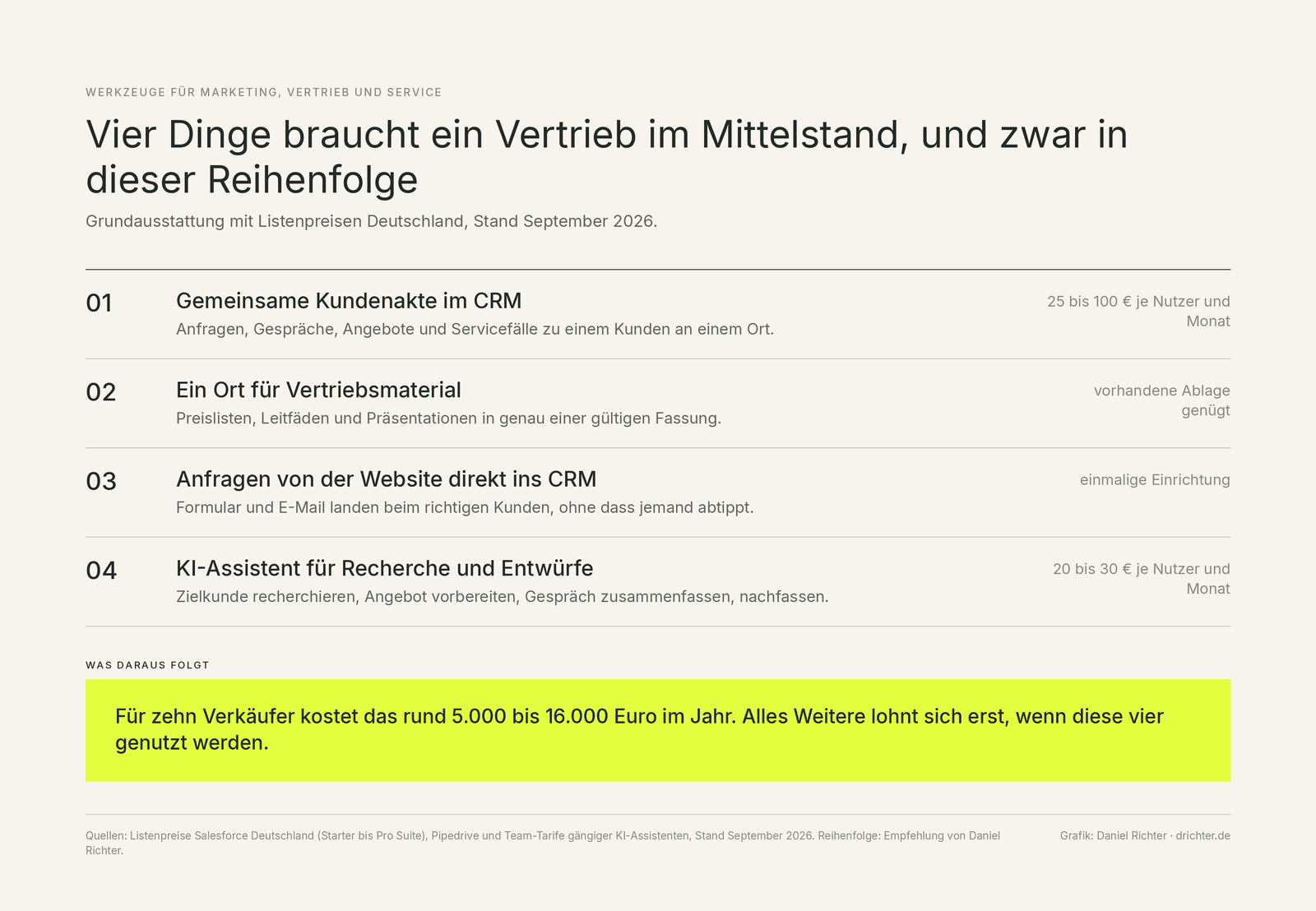
Task: Click price '20 bis 30 € je Nutzer'
Action: (x=1142, y=579)
